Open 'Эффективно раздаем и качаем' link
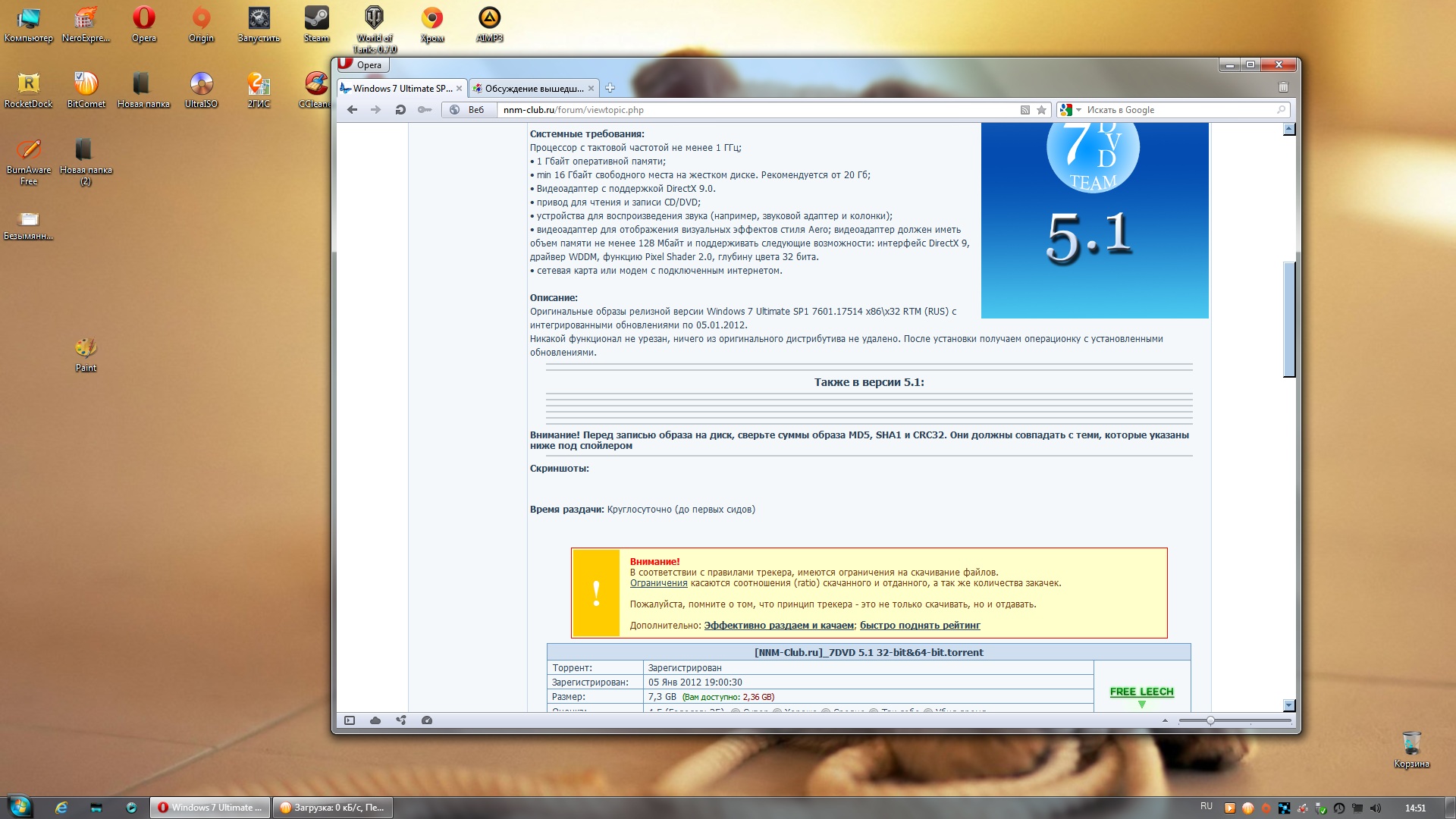Viewport: 1456px width, 819px height. point(779,626)
